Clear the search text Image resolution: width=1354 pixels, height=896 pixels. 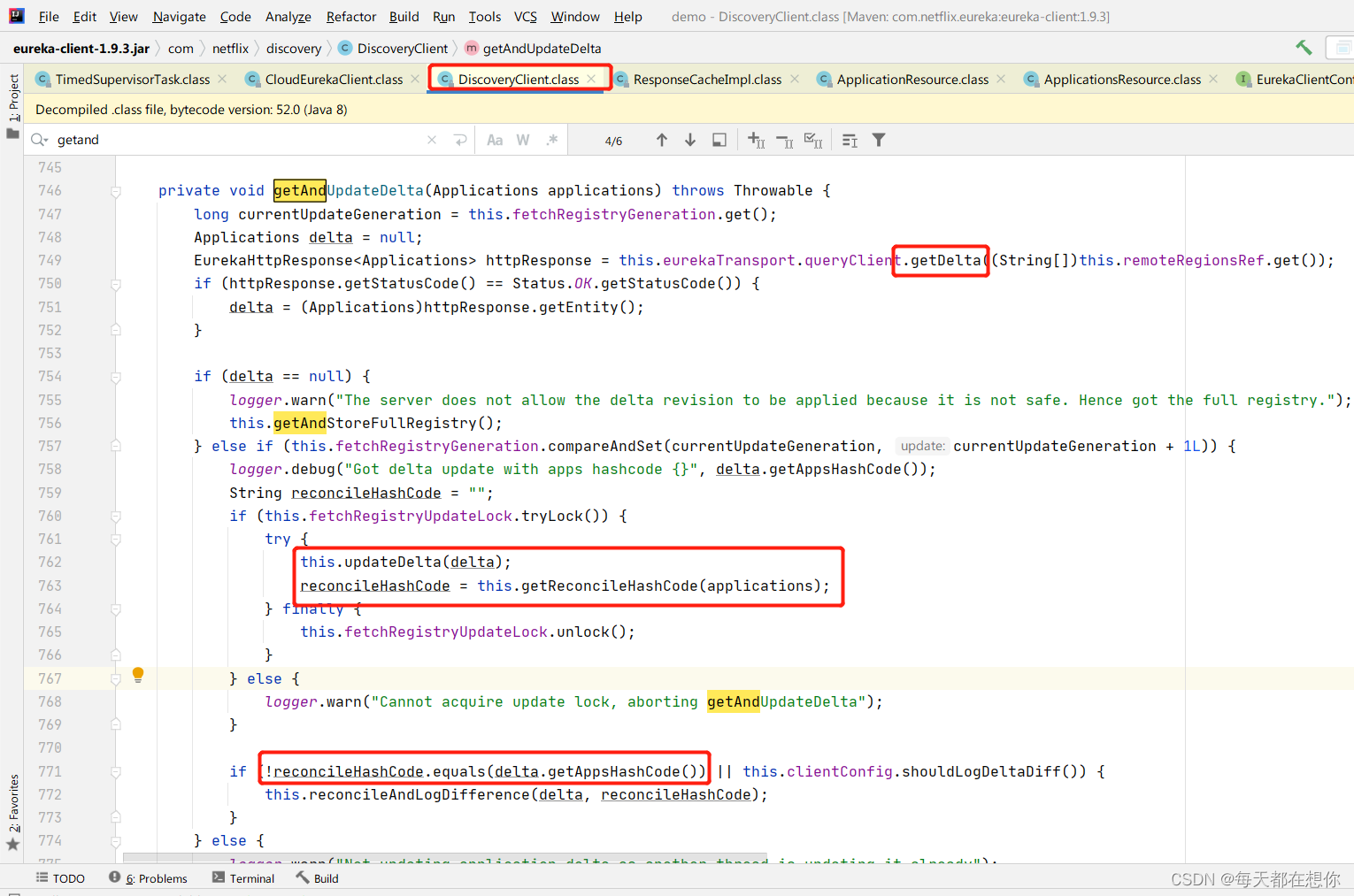coord(432,140)
